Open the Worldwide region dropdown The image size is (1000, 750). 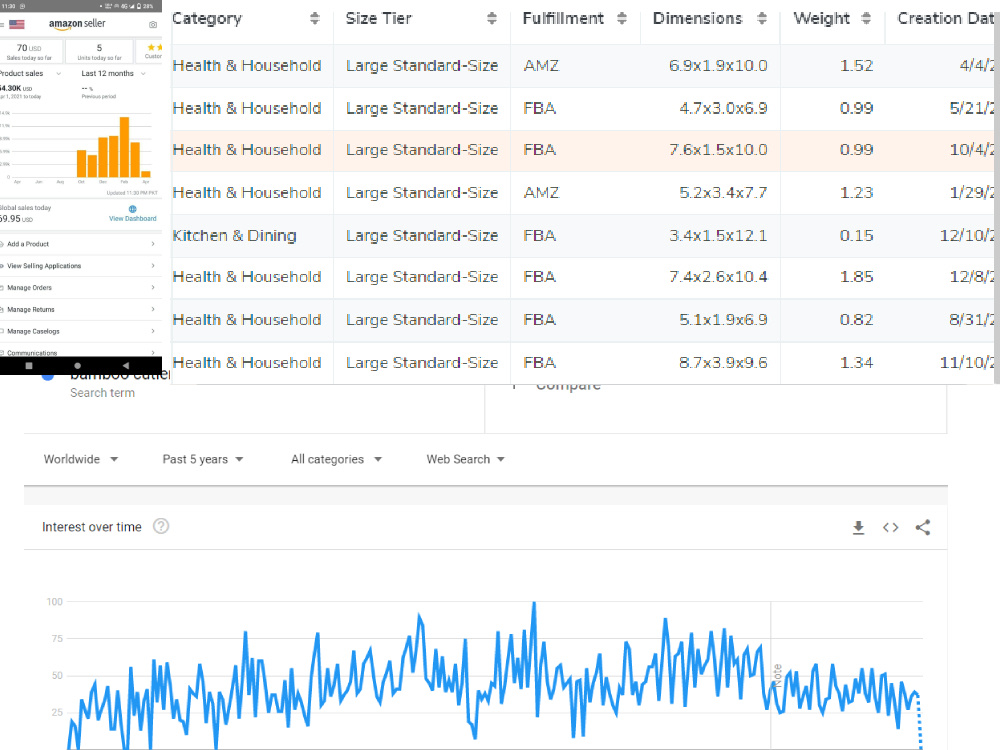[x=81, y=459]
